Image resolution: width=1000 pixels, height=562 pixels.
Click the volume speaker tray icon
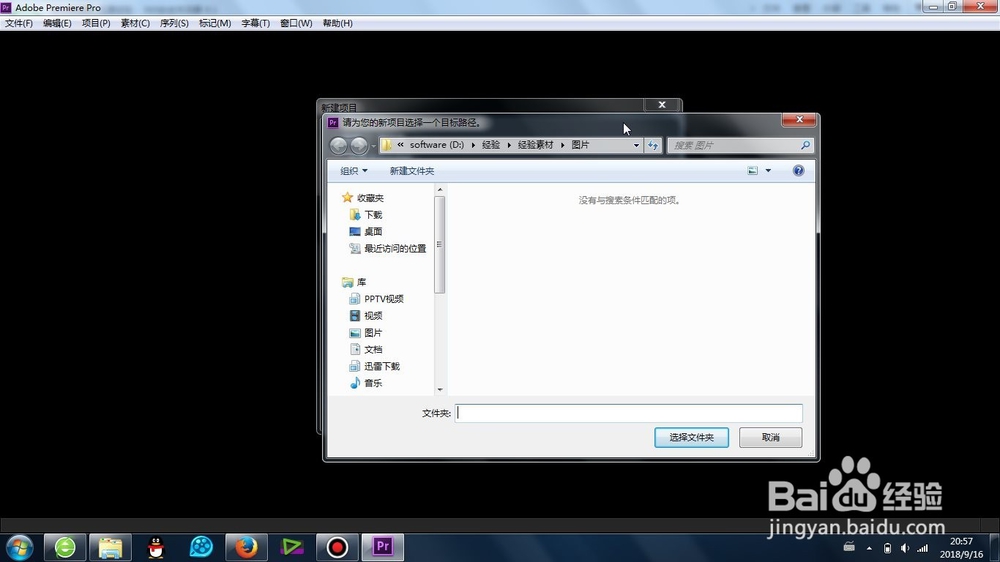click(904, 548)
